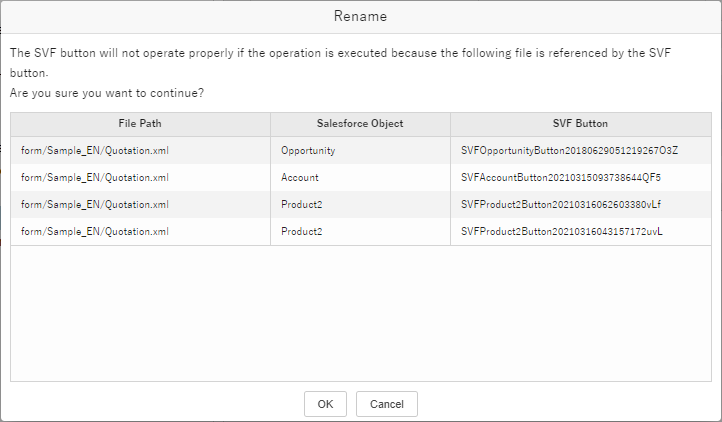The image size is (722, 422).
Task: Select SVFAccountButton20210315093738644QF5 cell
Action: click(x=581, y=177)
